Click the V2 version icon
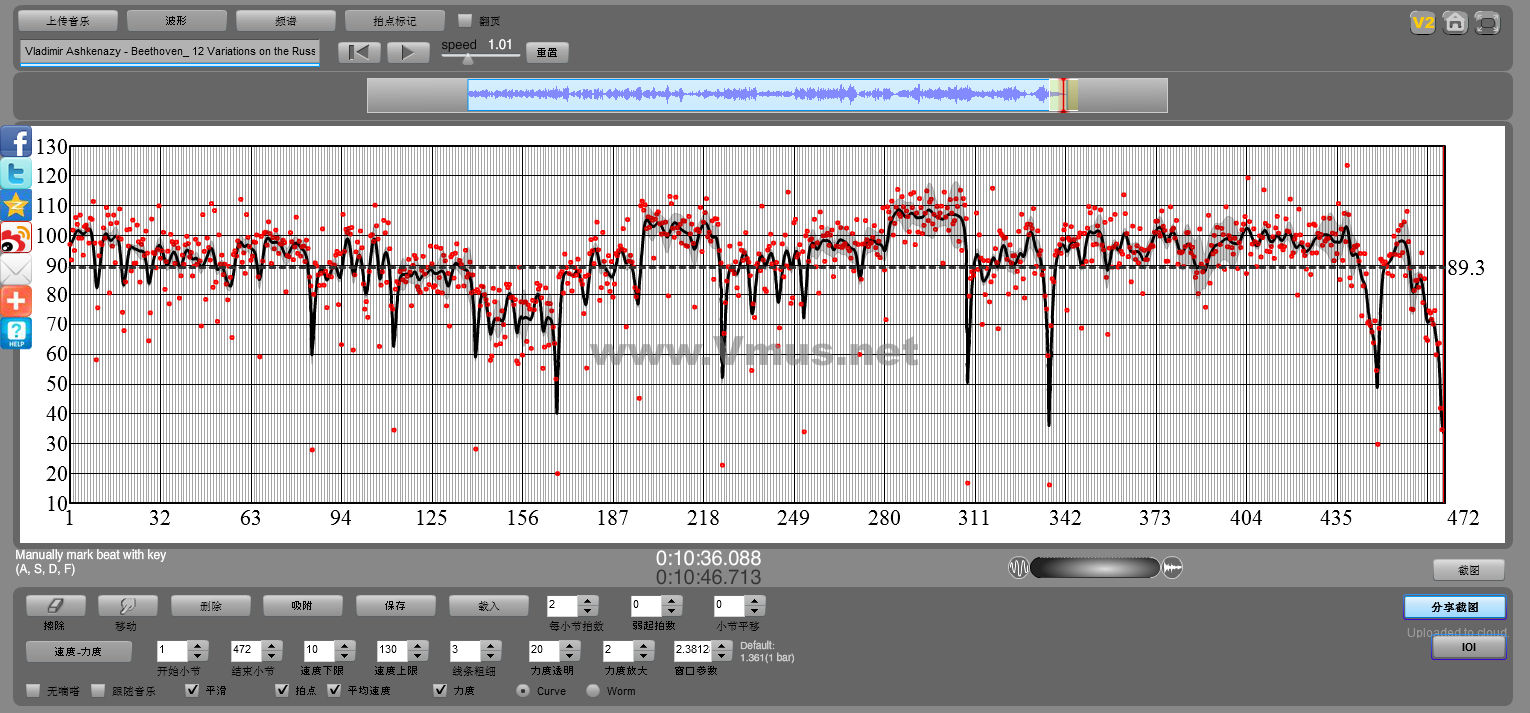1530x713 pixels. pos(1422,23)
